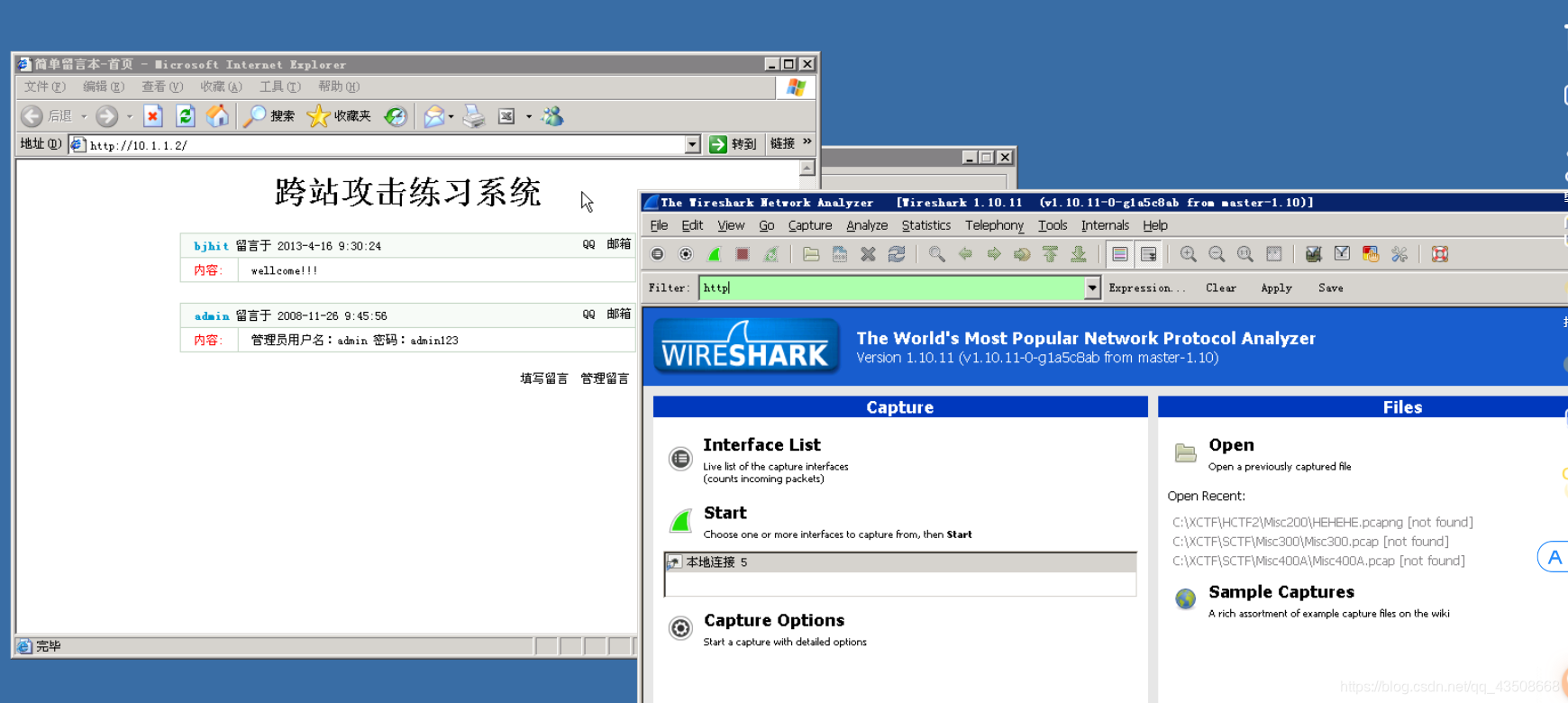The width and height of the screenshot is (1568, 703).
Task: Open IE history clock icon
Action: point(395,115)
